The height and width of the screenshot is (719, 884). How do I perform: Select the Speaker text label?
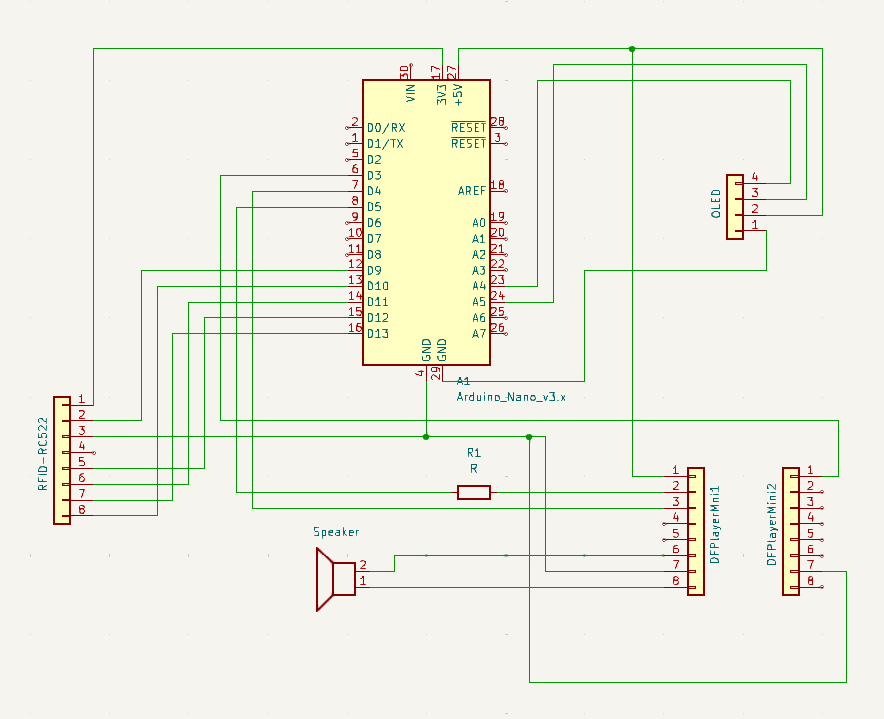tap(336, 532)
